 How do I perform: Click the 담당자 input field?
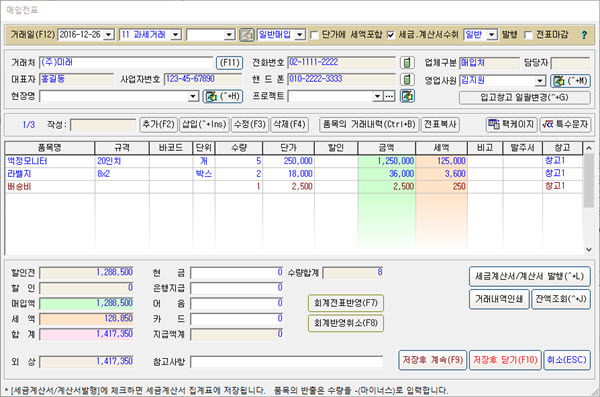tap(571, 63)
